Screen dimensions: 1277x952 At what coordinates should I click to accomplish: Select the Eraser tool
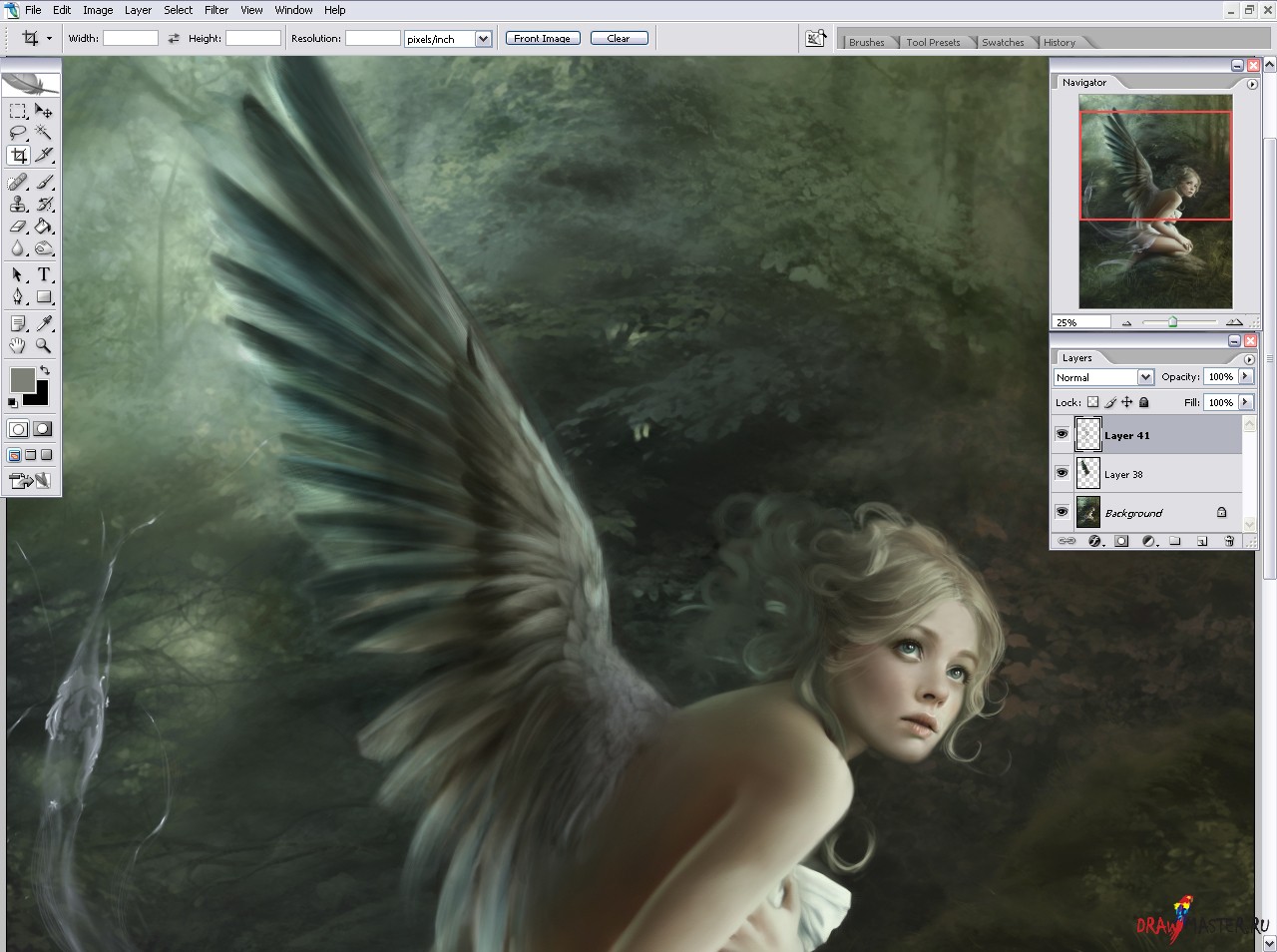[x=18, y=227]
